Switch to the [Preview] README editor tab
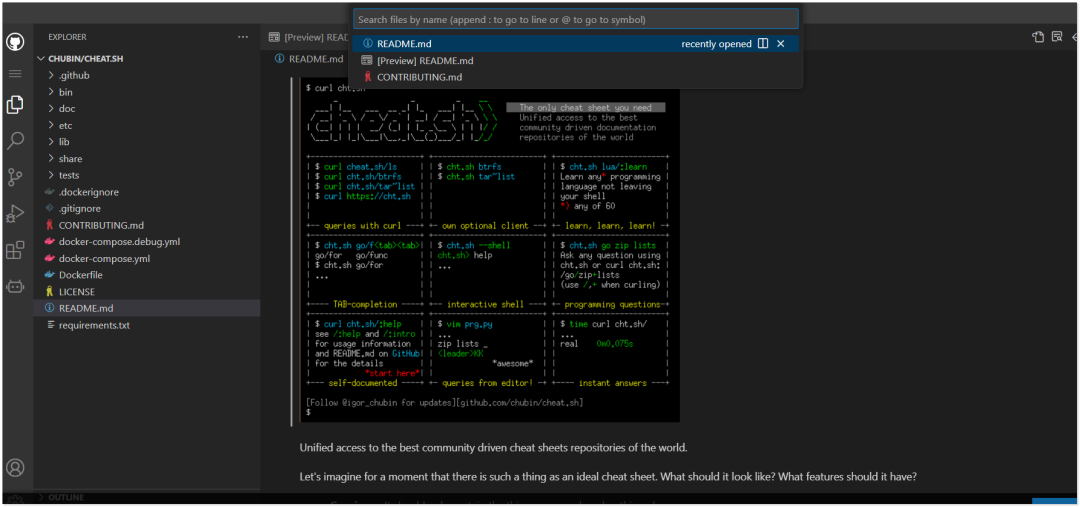The width and height of the screenshot is (1080, 507). tap(309, 37)
